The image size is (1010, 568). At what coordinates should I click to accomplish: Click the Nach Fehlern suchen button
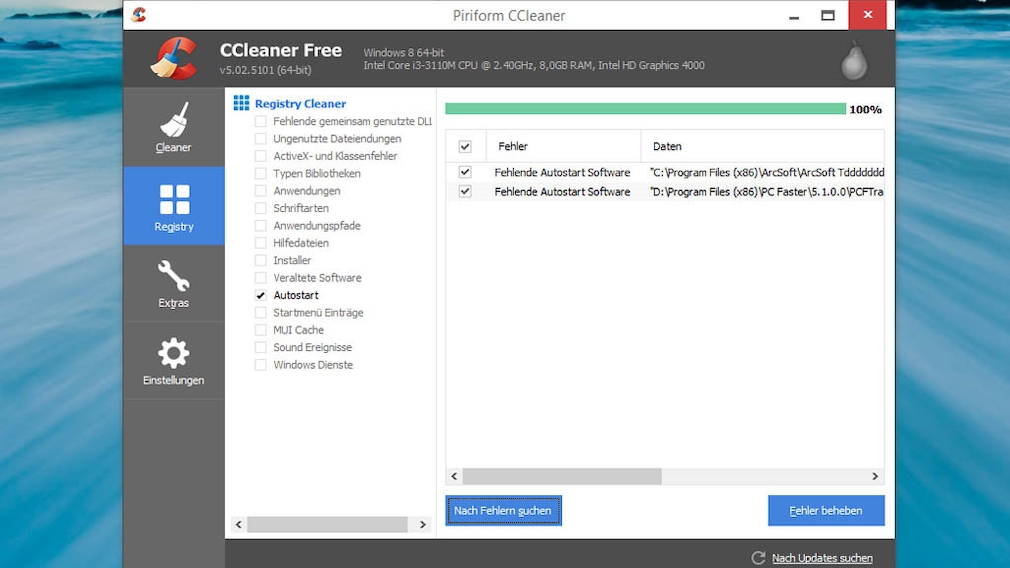(503, 511)
